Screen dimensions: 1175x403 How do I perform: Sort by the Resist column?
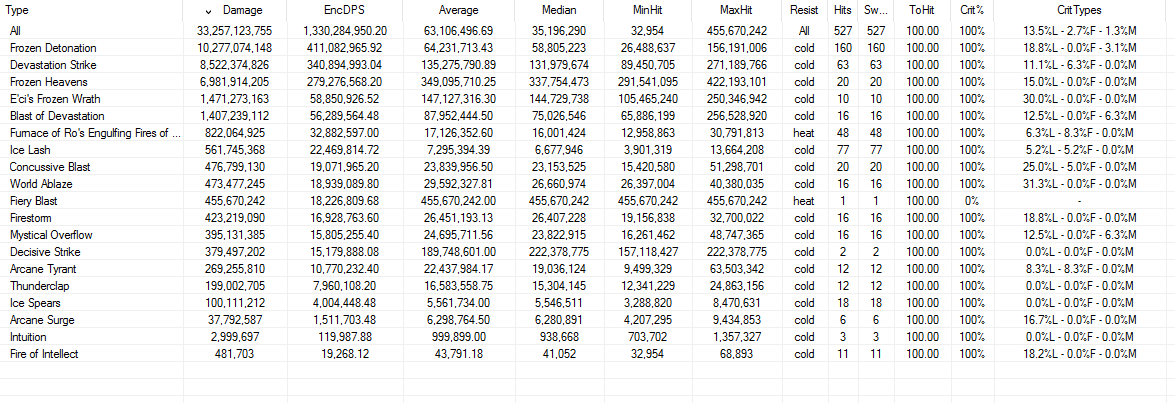pos(803,11)
